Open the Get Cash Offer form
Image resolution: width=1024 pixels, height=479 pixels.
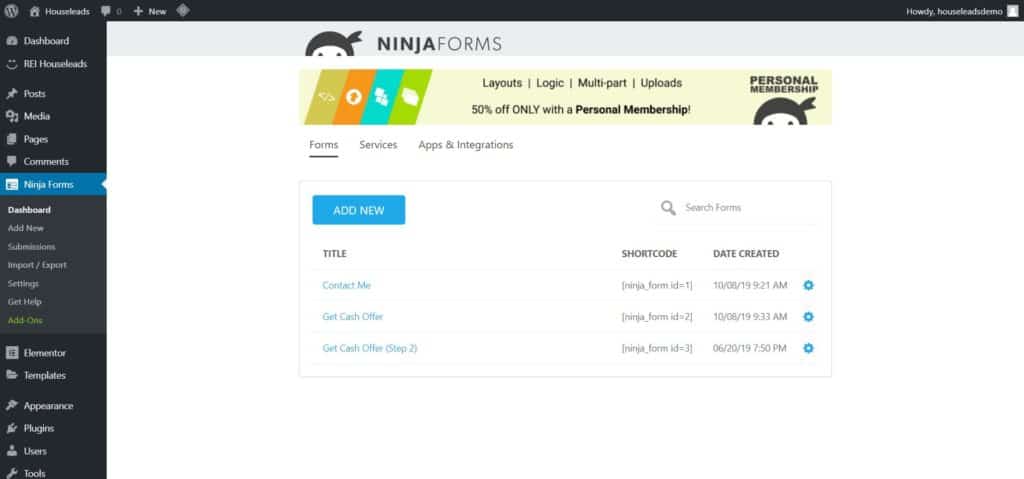point(353,316)
